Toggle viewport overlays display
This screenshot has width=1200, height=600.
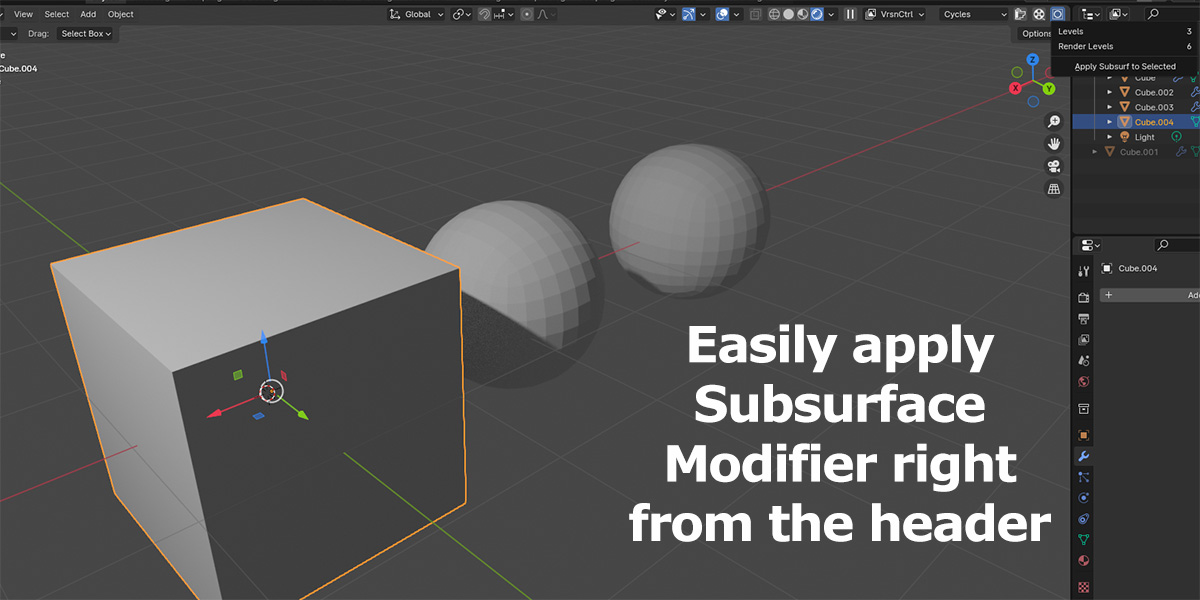pyautogui.click(x=723, y=14)
